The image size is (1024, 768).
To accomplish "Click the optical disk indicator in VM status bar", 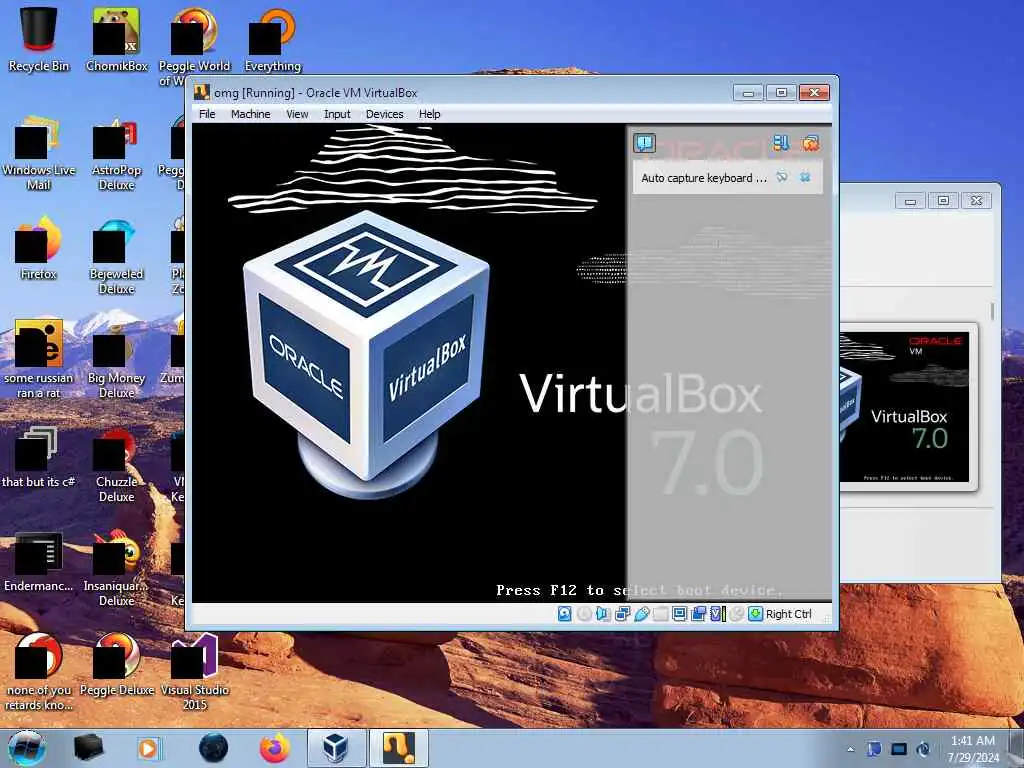I will pos(584,614).
